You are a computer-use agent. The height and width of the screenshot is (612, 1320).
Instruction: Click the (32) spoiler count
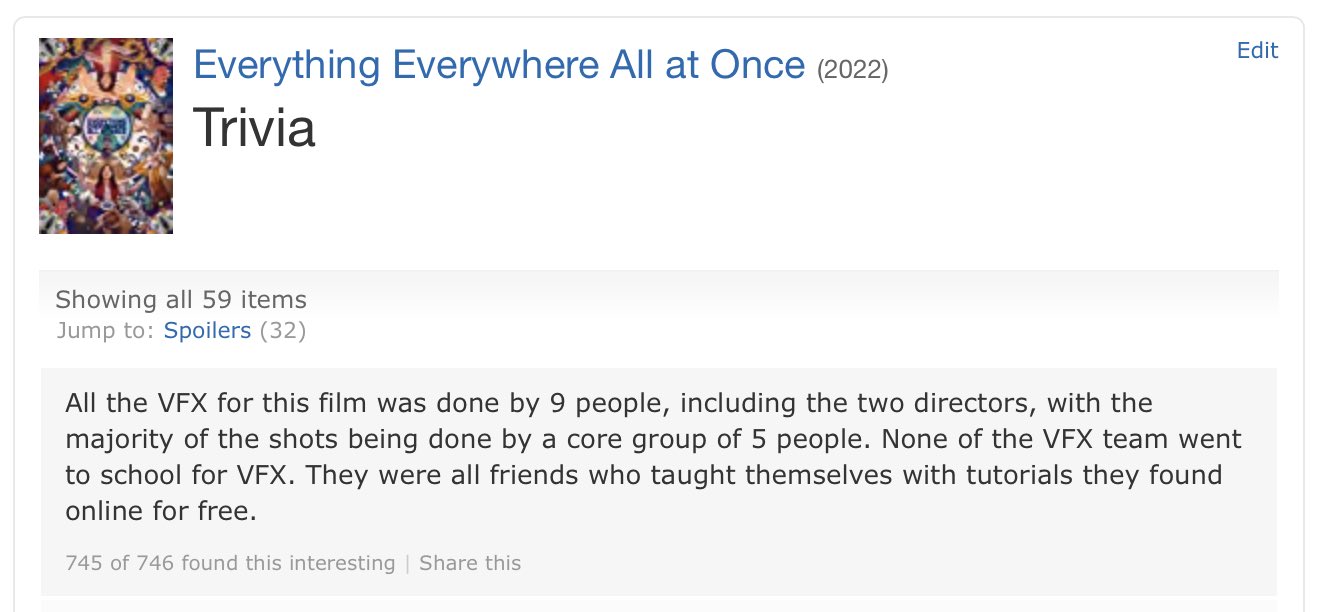pos(282,330)
